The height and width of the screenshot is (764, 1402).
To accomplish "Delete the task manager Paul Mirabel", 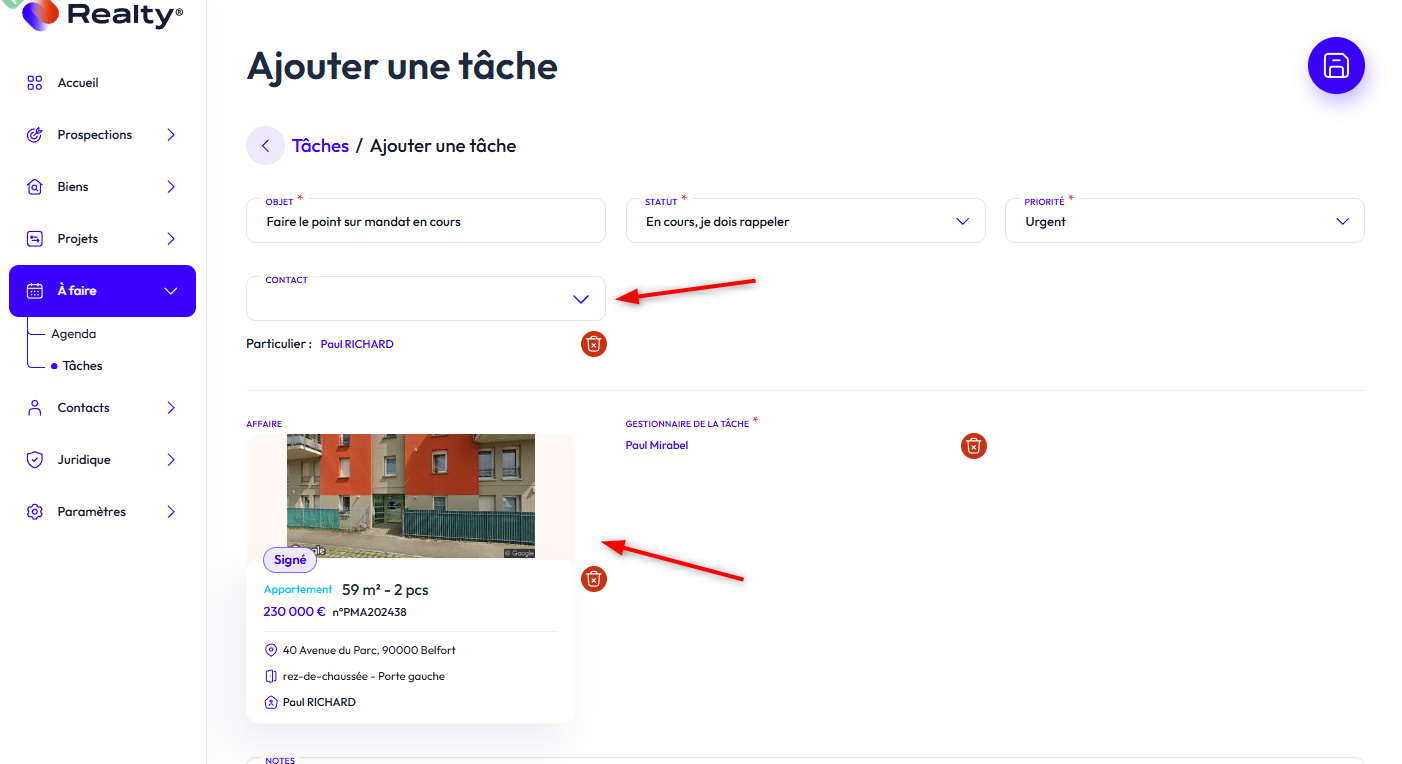I will click(973, 446).
